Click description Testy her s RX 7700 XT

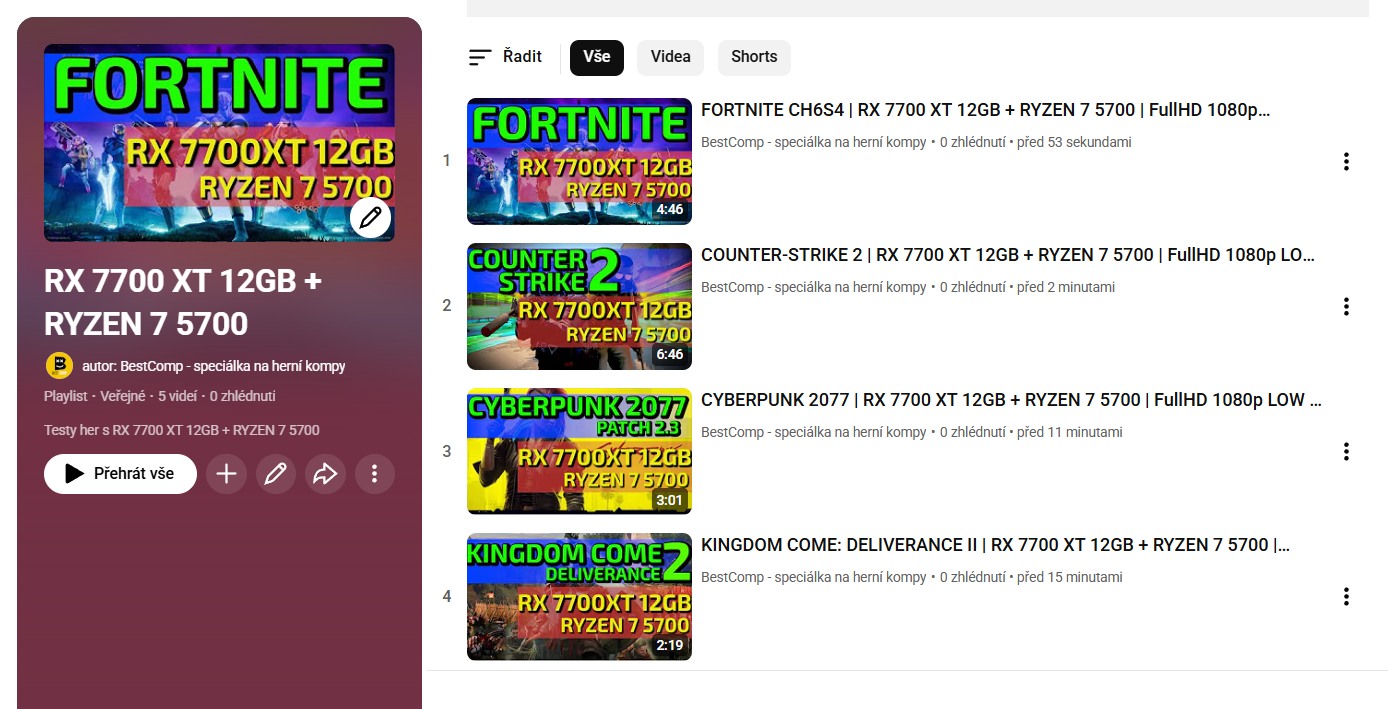coord(182,430)
